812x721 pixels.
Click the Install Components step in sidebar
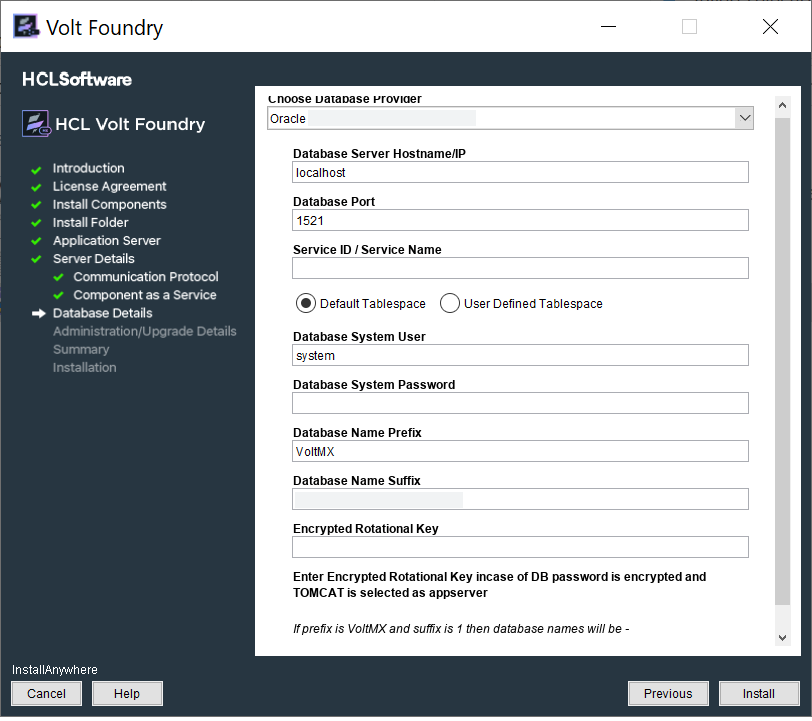click(x=109, y=205)
